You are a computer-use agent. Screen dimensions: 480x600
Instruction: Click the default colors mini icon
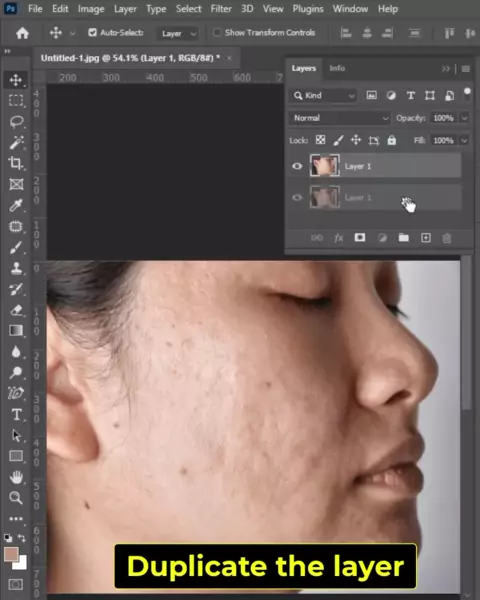8,538
